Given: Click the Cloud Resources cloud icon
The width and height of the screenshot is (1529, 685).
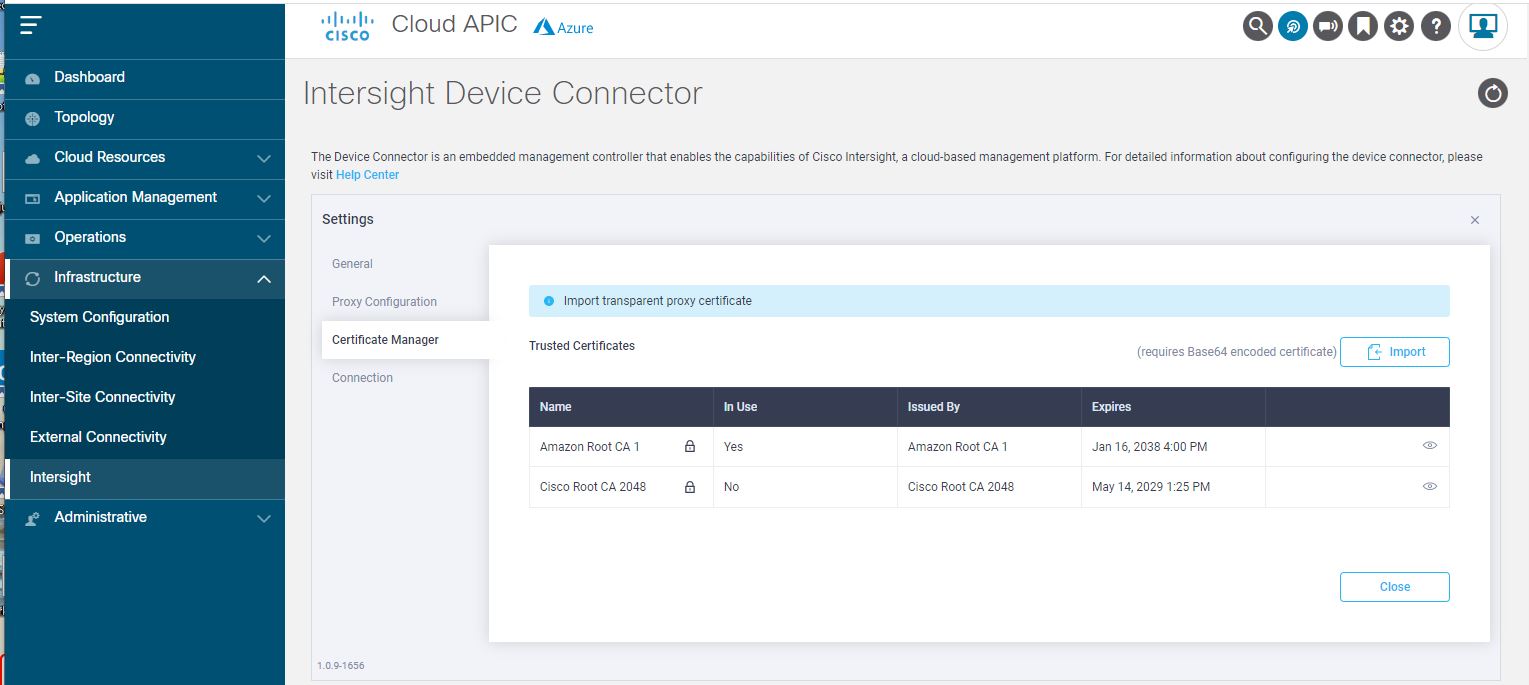Looking at the screenshot, I should [x=33, y=158].
